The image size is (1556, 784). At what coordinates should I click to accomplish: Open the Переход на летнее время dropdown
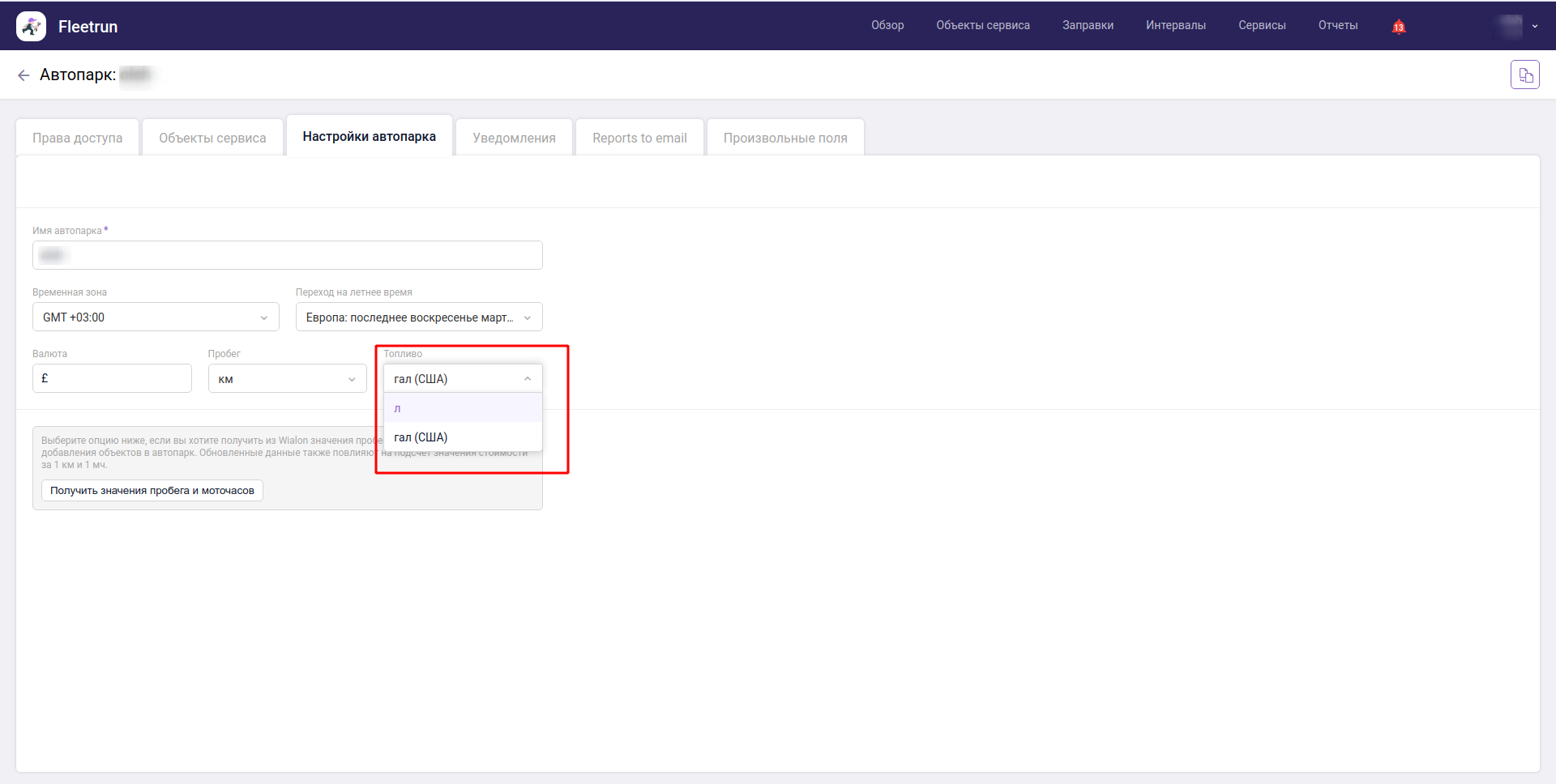[418, 317]
